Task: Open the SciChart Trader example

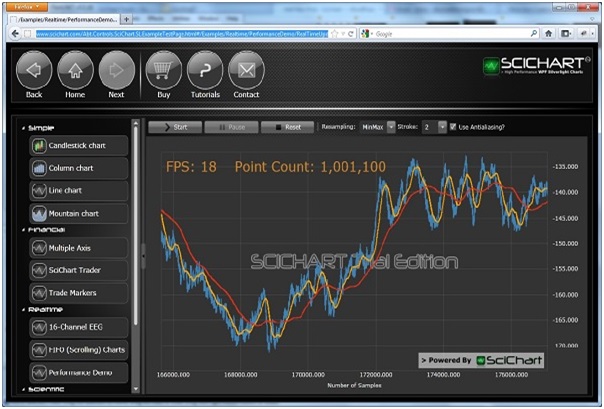Action: click(79, 270)
